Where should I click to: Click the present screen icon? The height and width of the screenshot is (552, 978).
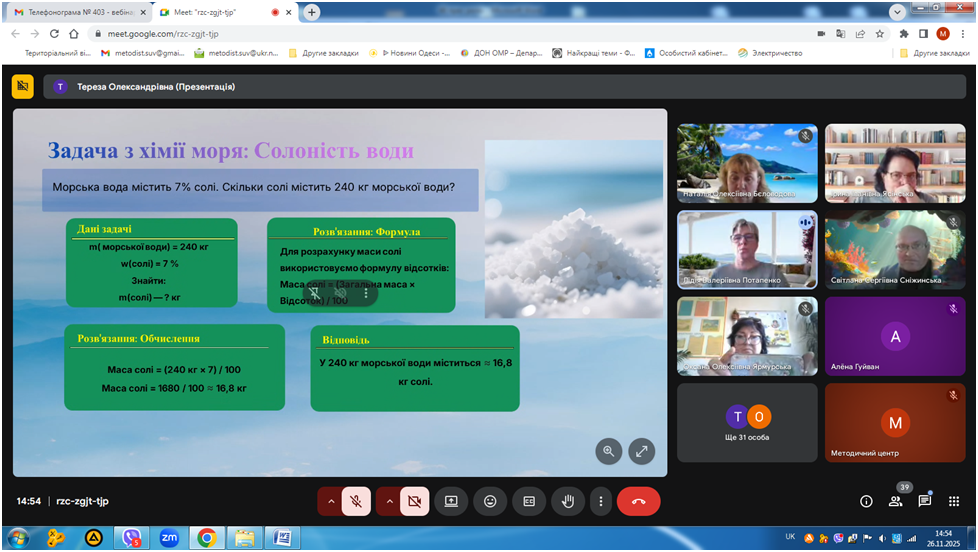tap(451, 501)
